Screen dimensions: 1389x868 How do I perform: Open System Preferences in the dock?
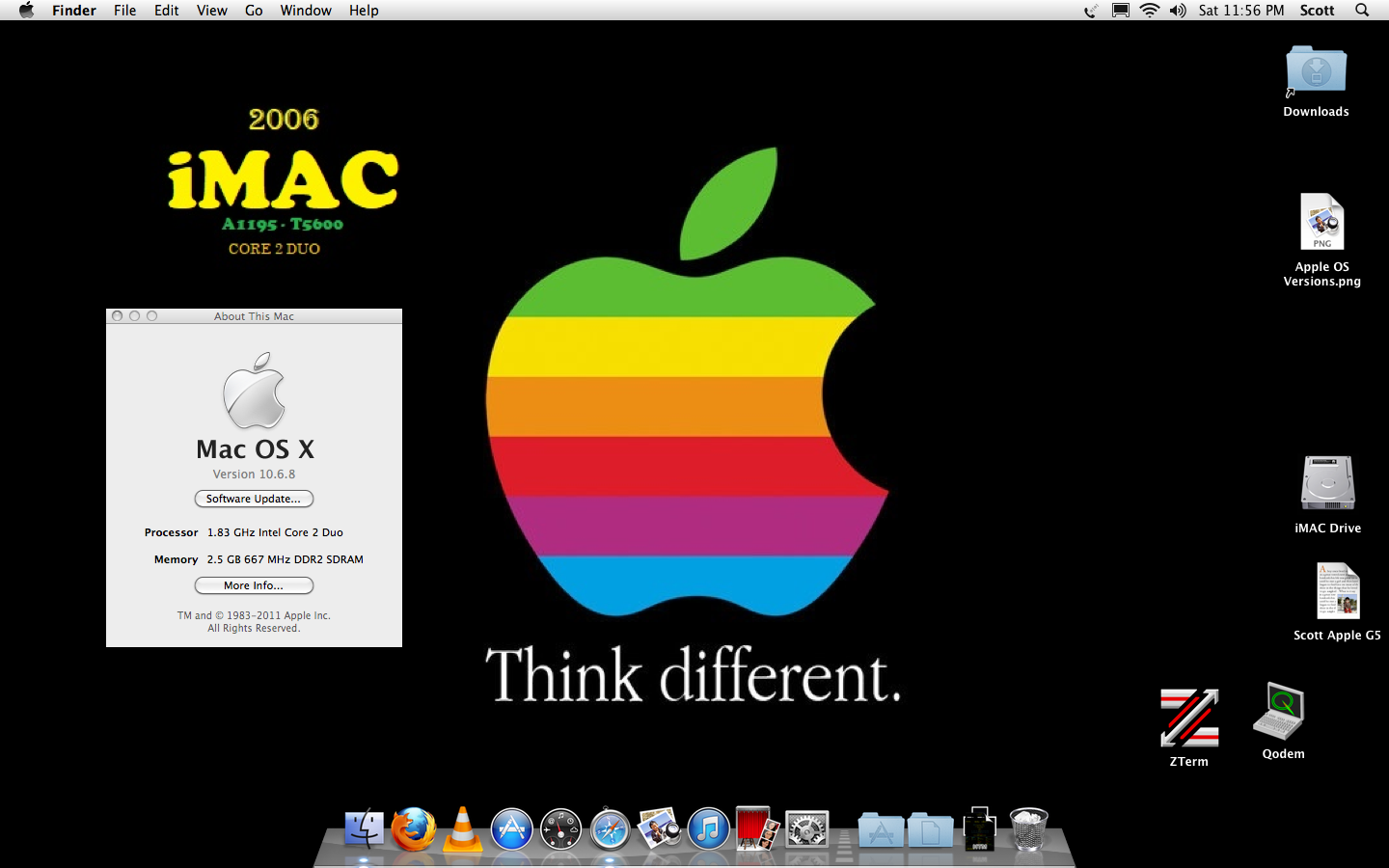tap(806, 828)
